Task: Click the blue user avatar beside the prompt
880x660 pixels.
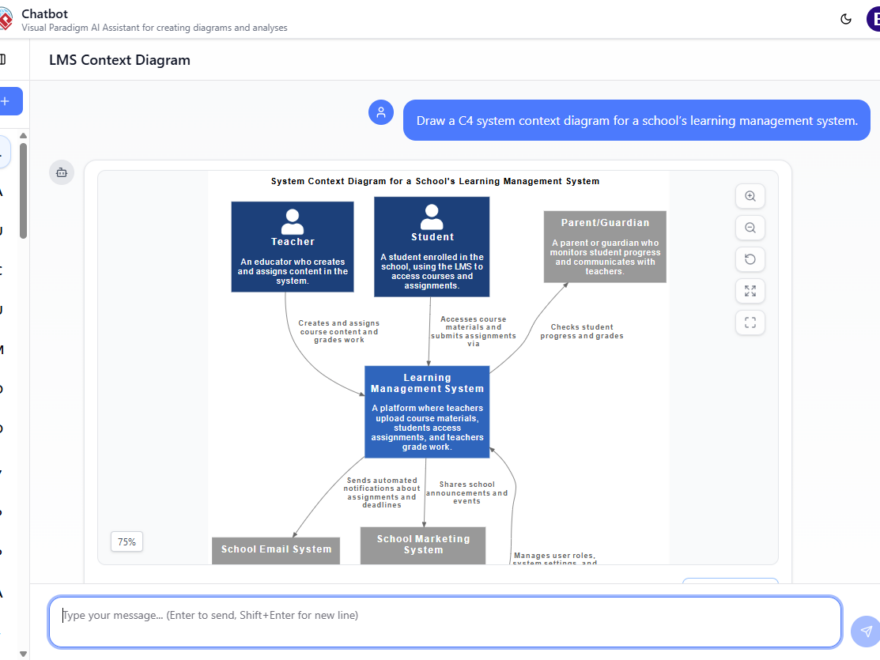Action: tap(381, 112)
